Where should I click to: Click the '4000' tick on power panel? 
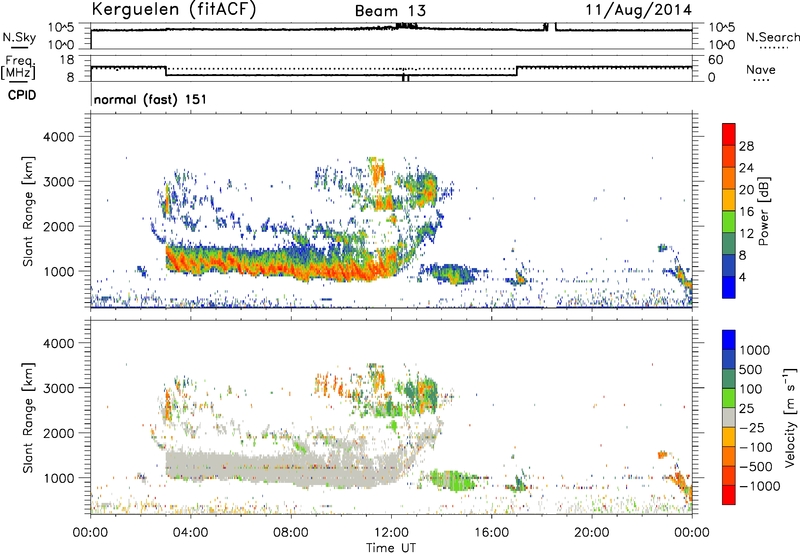tap(58, 137)
